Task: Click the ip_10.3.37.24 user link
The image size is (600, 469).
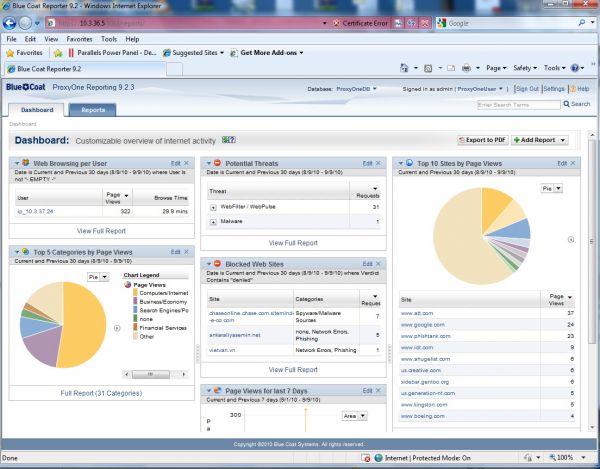Action: tap(36, 212)
